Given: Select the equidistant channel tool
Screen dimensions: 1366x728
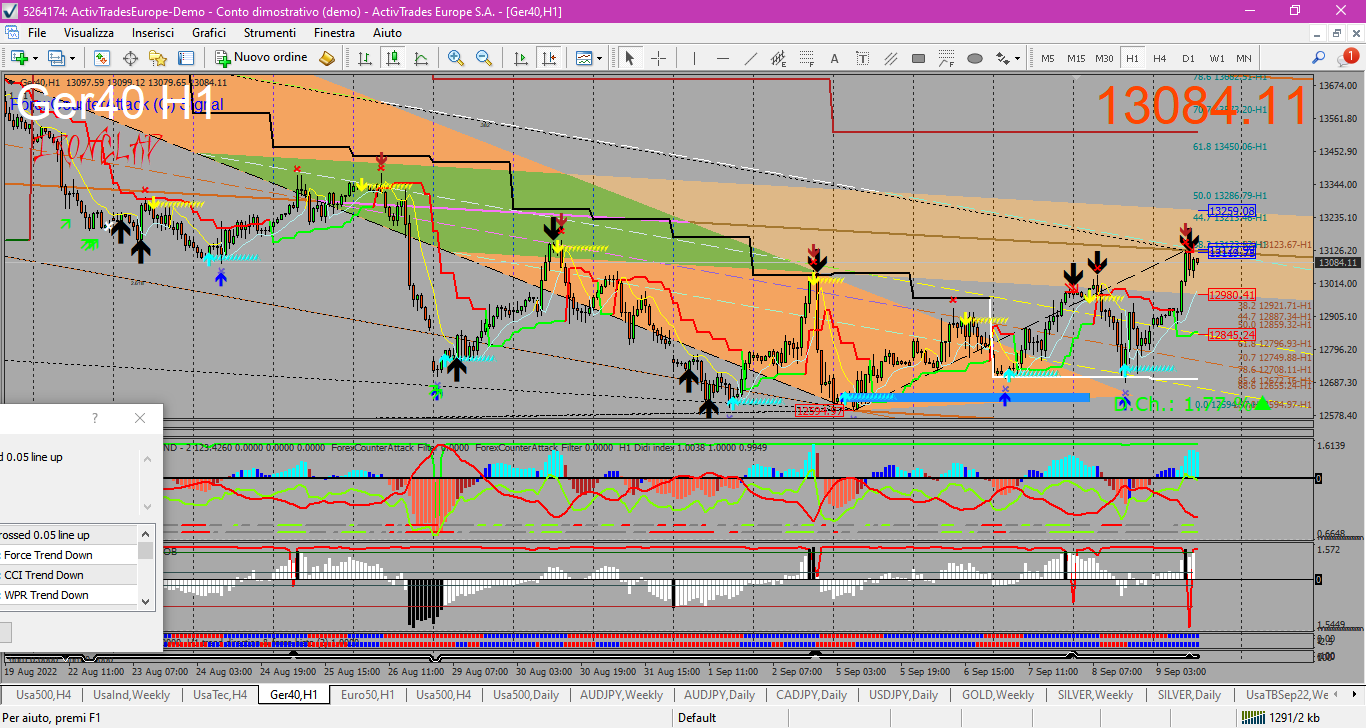Looking at the screenshot, I should tap(779, 58).
